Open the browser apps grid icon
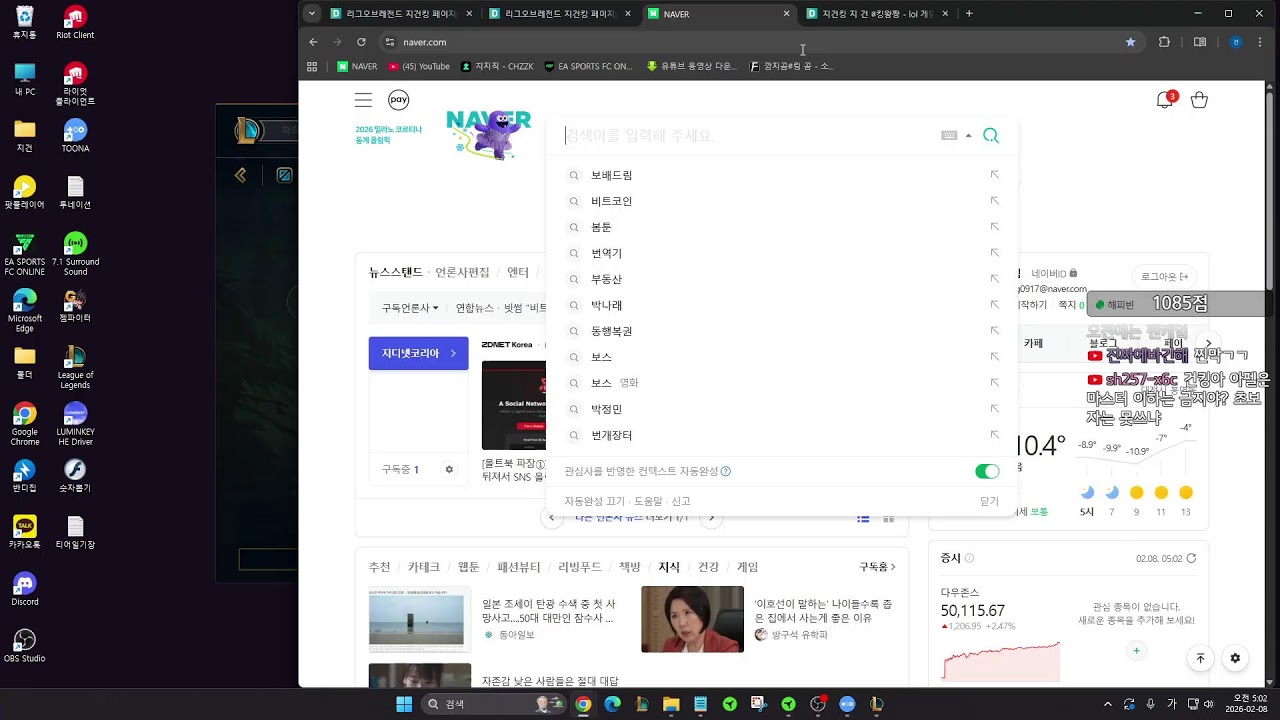Image resolution: width=1280 pixels, height=720 pixels. (312, 67)
